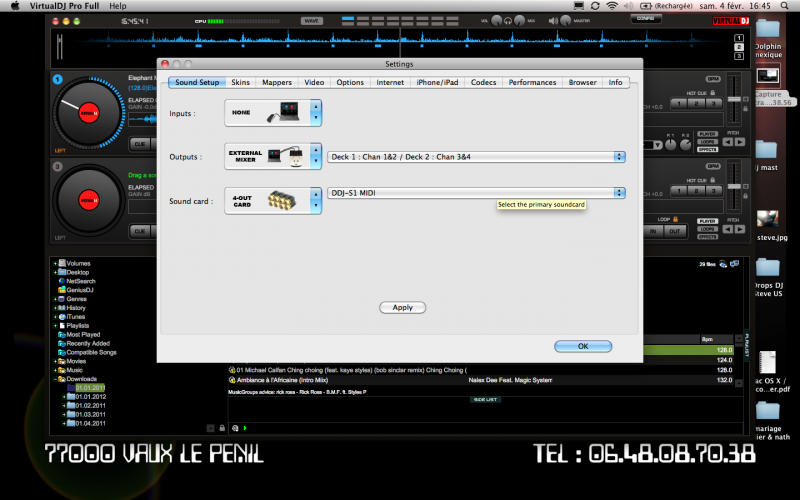Select EFFECTS mode on the lower deck
Viewport: 800px width, 500px height.
pos(707,236)
